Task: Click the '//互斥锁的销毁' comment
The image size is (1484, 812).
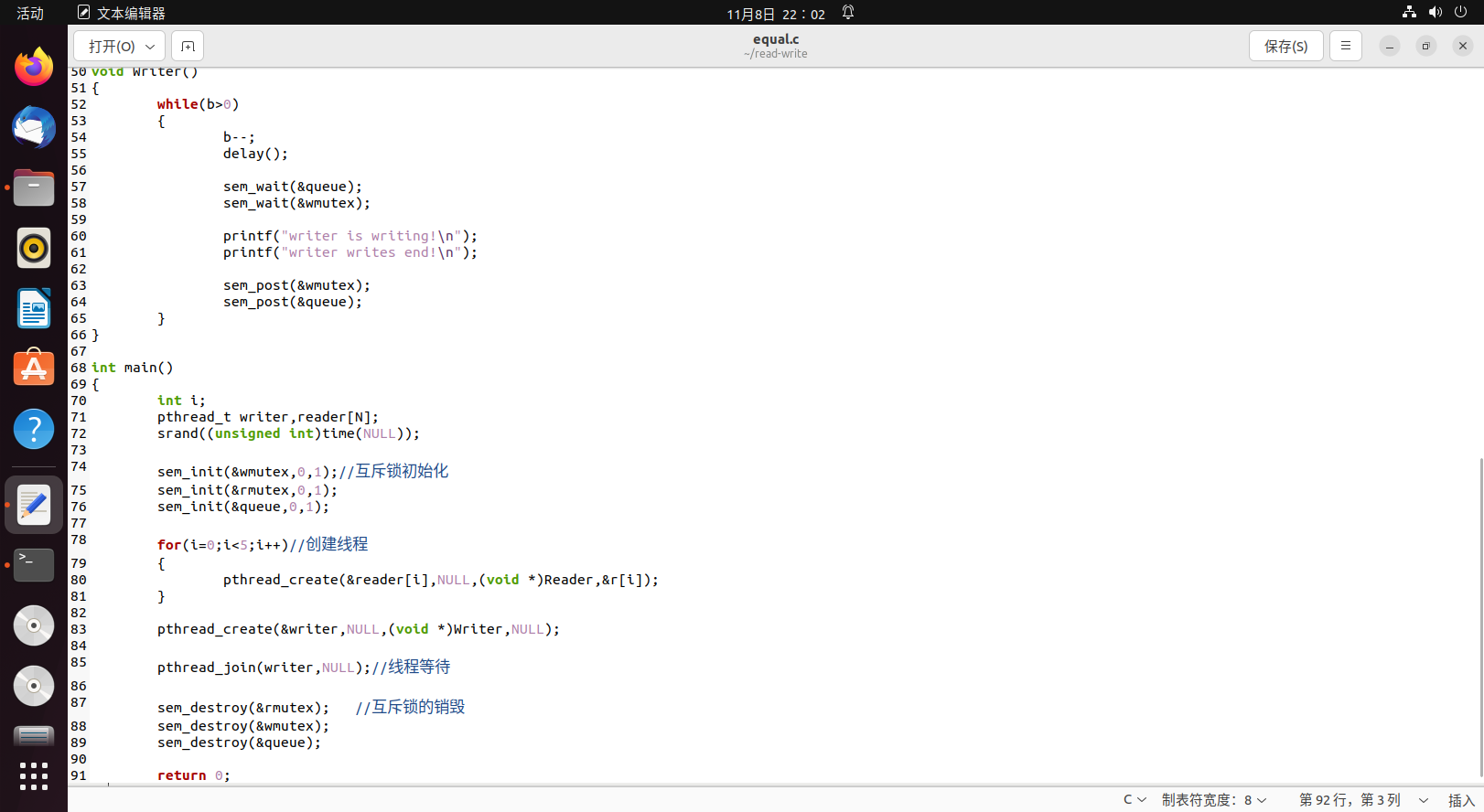Action: point(410,707)
